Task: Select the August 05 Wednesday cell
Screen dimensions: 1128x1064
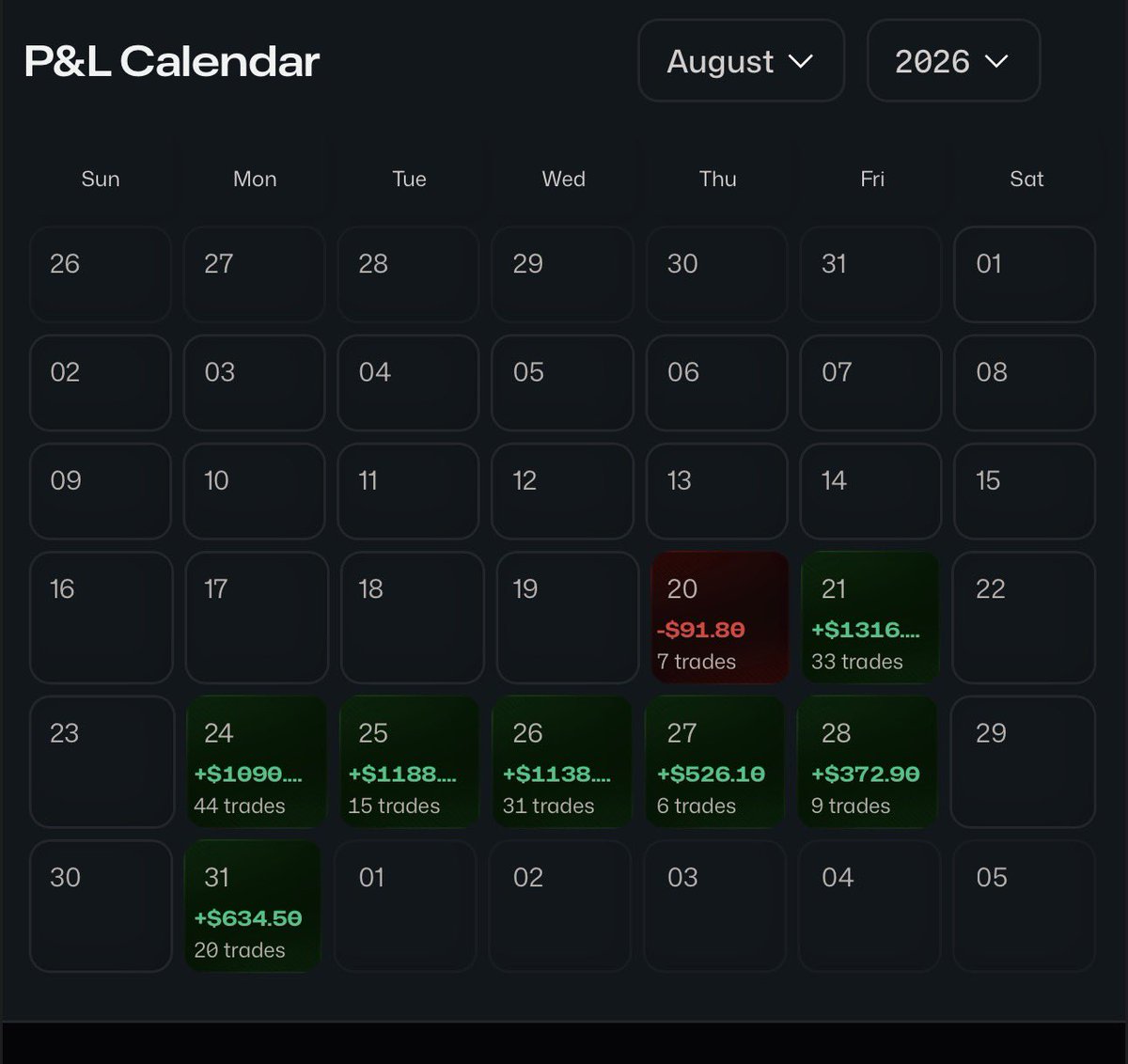Action: click(563, 383)
